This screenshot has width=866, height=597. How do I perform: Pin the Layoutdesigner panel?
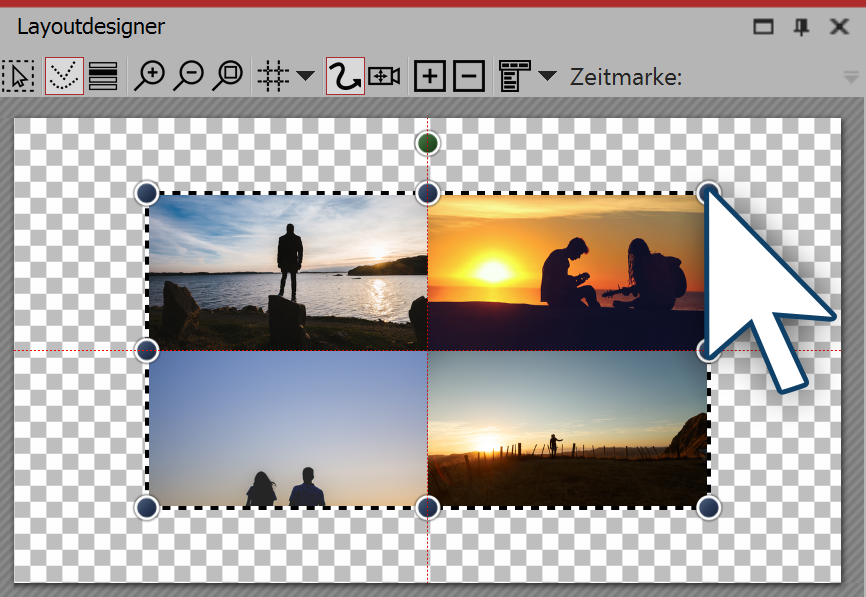801,27
